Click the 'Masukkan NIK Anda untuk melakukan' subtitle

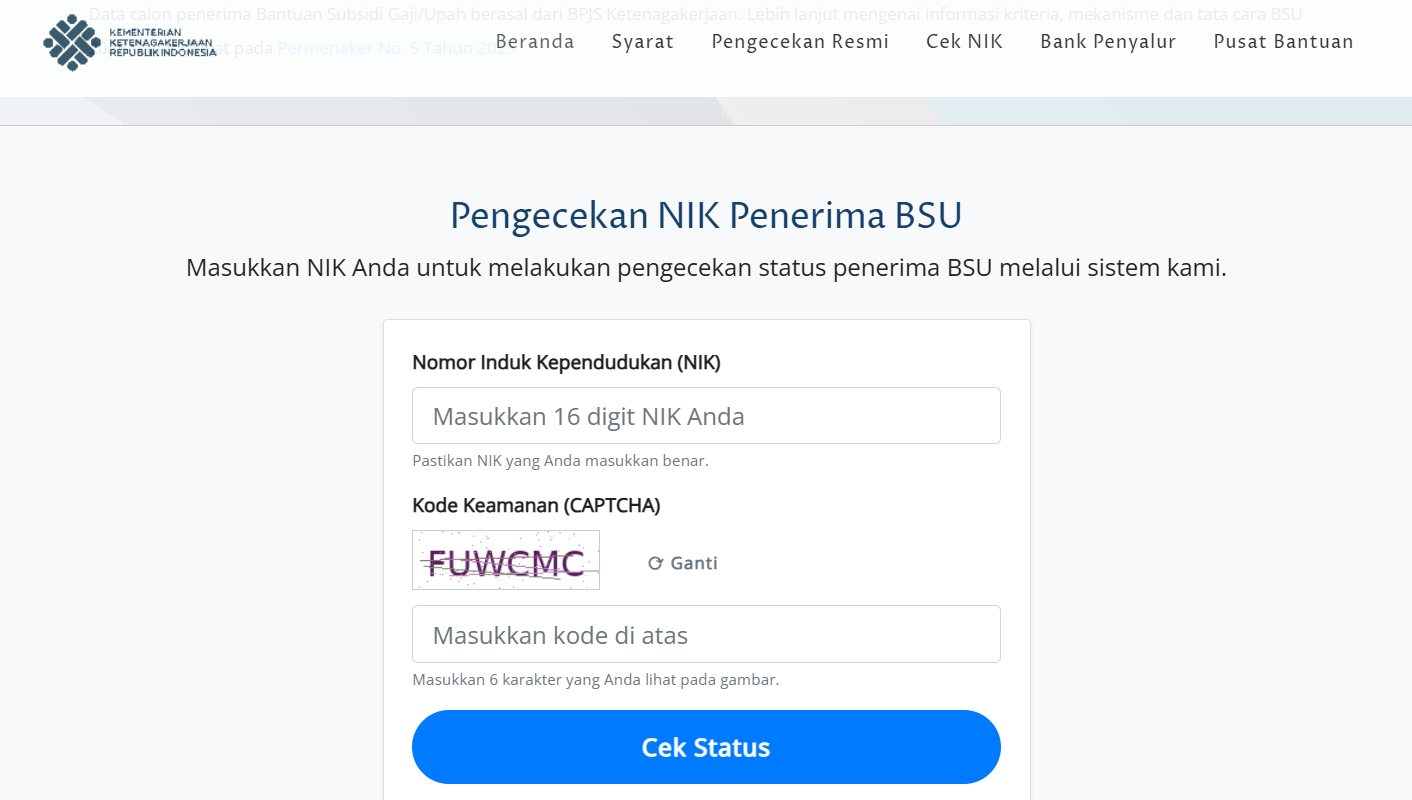click(x=706, y=268)
